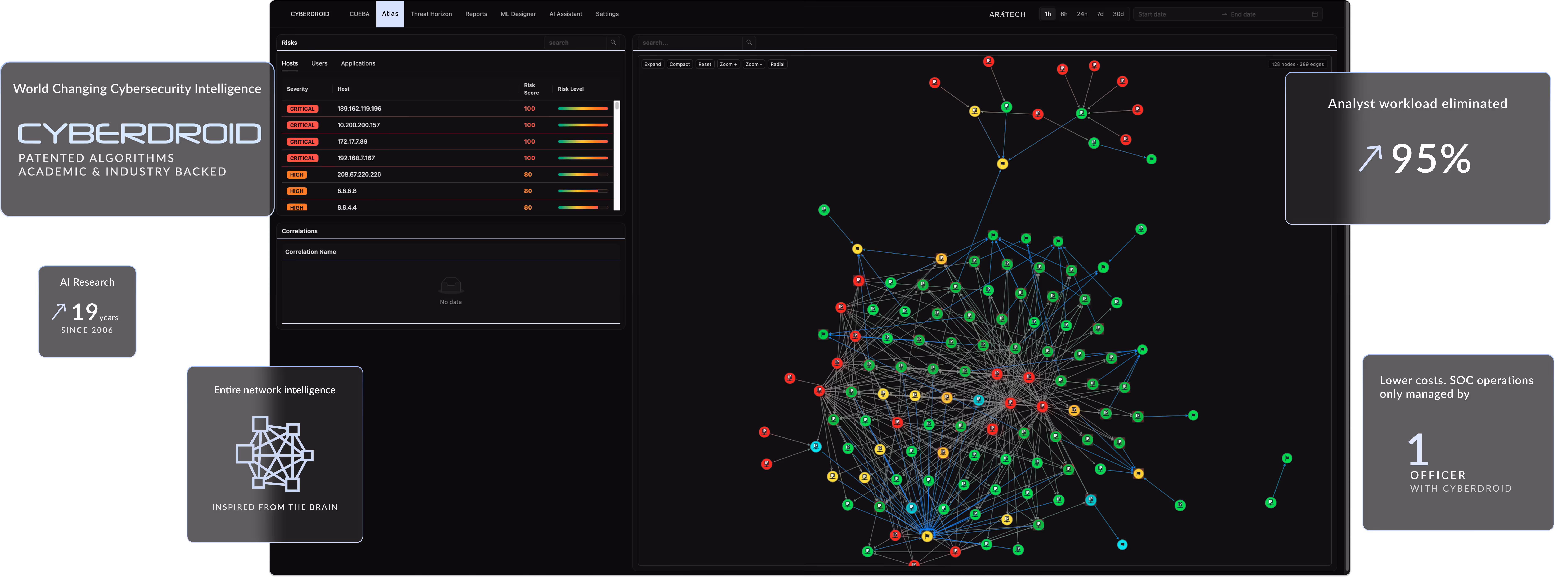Switch to the Users risk tab
The image size is (1568, 577).
(x=319, y=63)
